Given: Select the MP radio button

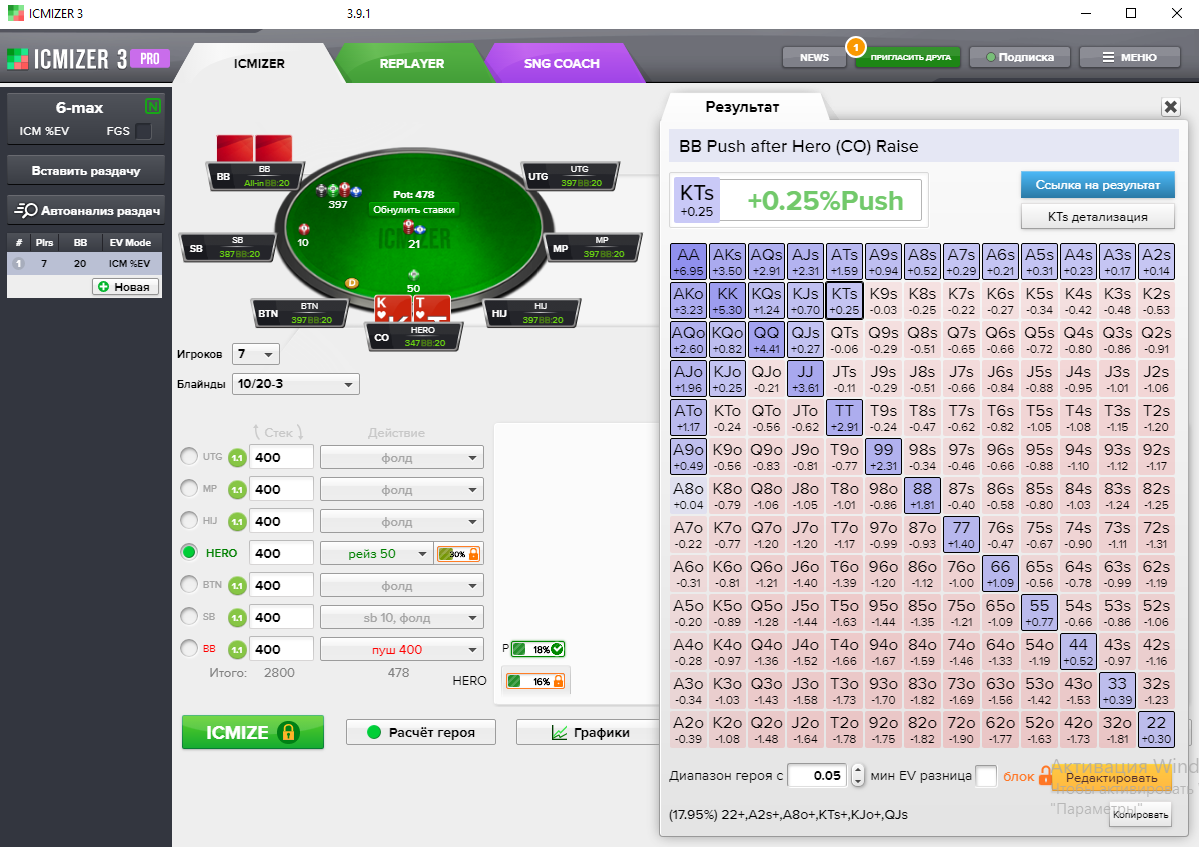Looking at the screenshot, I should (x=189, y=488).
